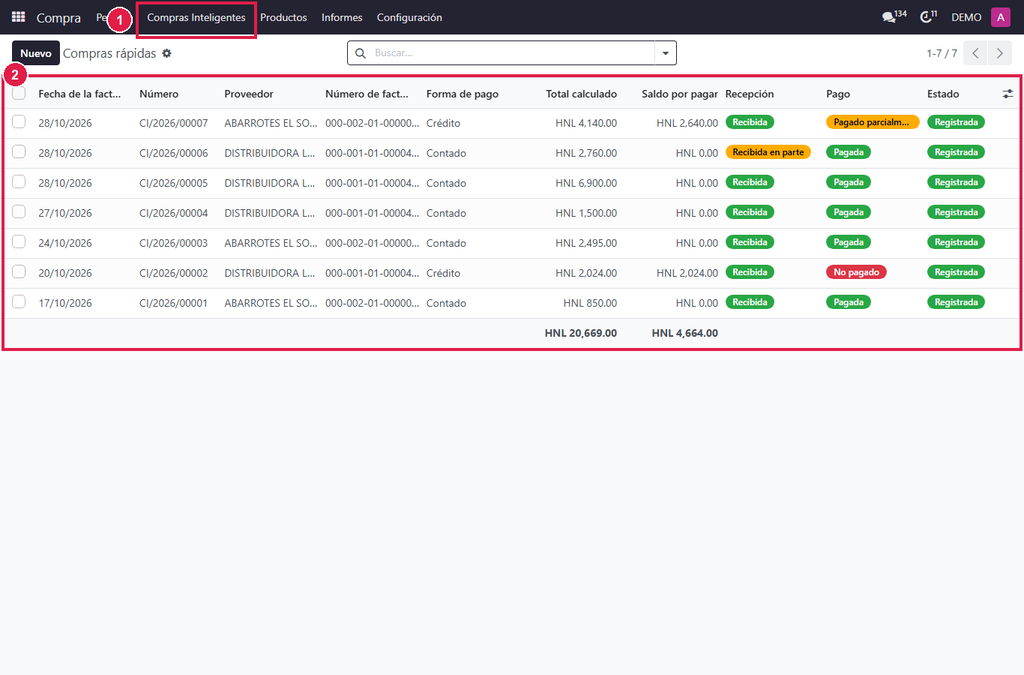
Task: Open the Configuración menu
Action: coord(409,18)
